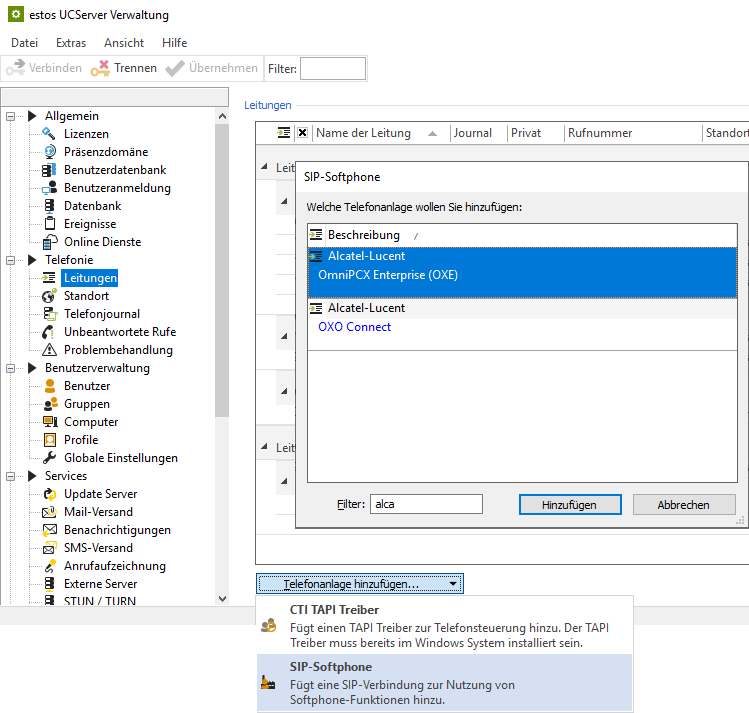Open the Extras menu

(71, 43)
